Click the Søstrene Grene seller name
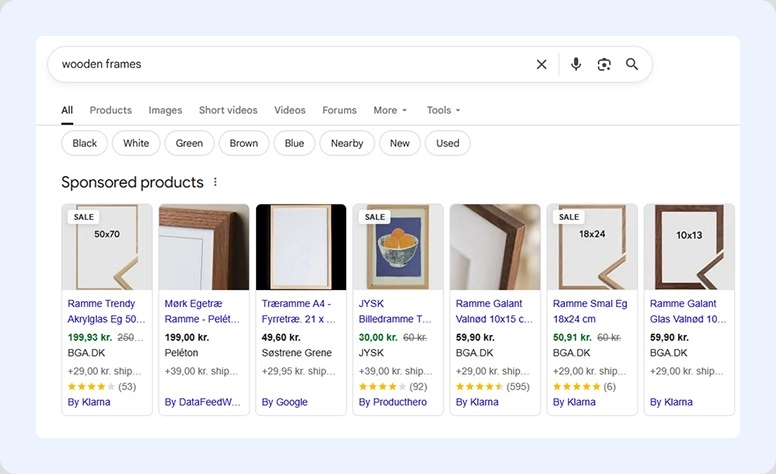Image resolution: width=776 pixels, height=474 pixels. pyautogui.click(x=296, y=353)
